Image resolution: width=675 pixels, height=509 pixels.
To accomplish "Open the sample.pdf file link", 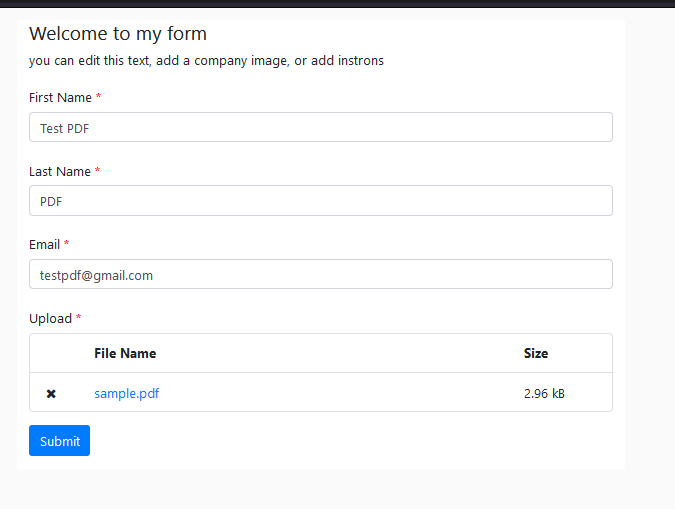I will pos(126,393).
